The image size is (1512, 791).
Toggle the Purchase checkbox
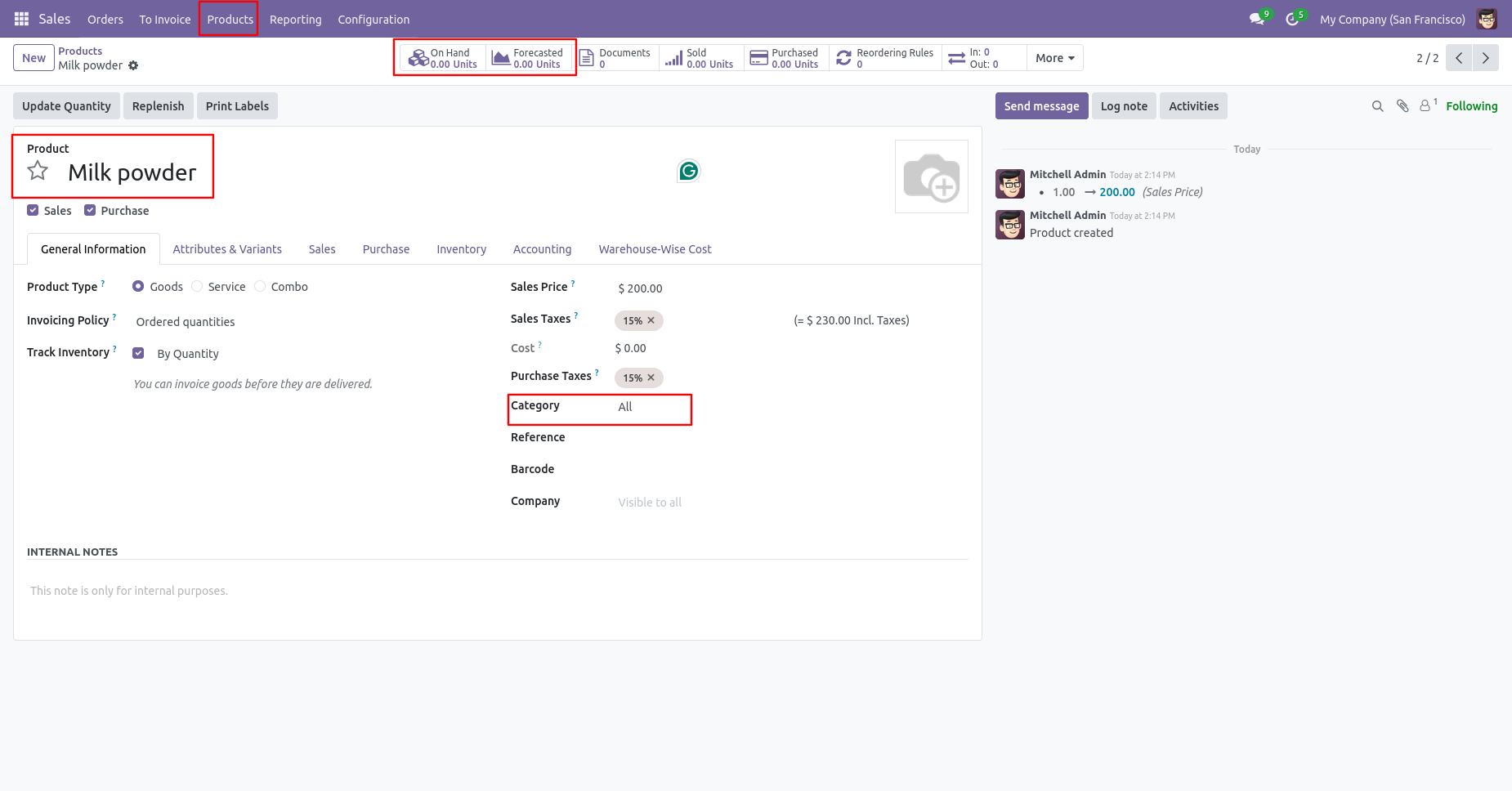click(90, 210)
